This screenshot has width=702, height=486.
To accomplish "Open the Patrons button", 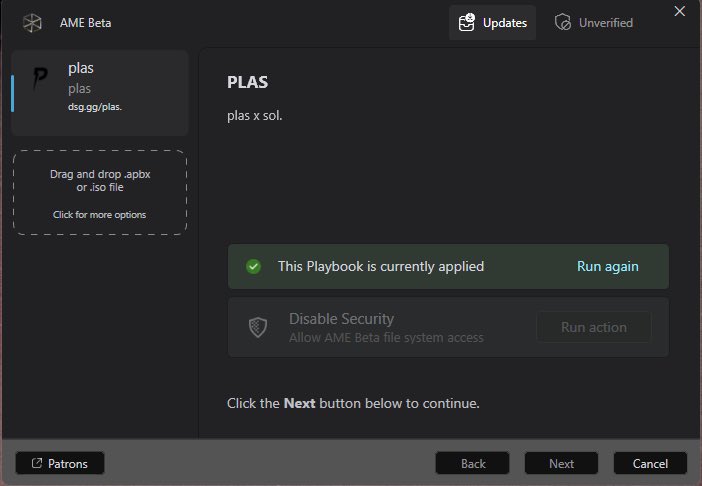I will (x=60, y=463).
